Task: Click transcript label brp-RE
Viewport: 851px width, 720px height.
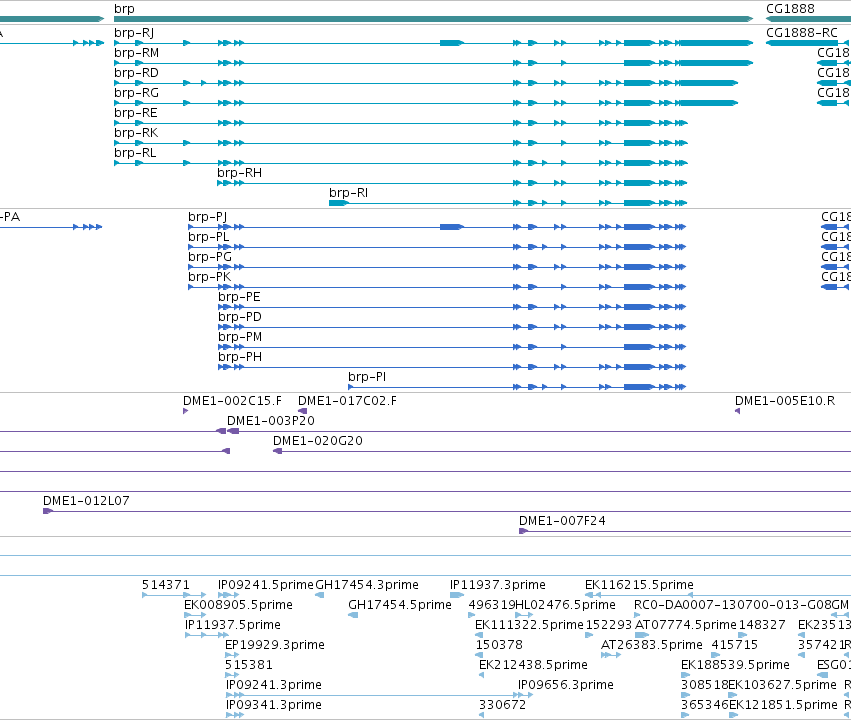Action: click(x=136, y=113)
